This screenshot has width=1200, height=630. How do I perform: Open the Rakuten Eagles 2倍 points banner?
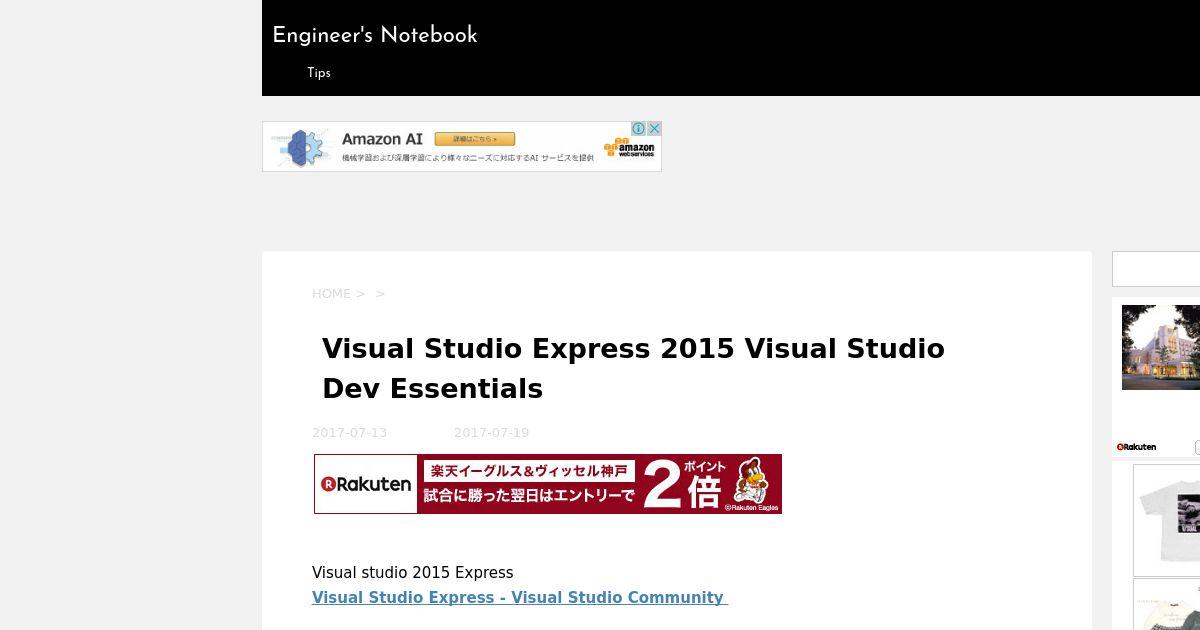point(548,484)
